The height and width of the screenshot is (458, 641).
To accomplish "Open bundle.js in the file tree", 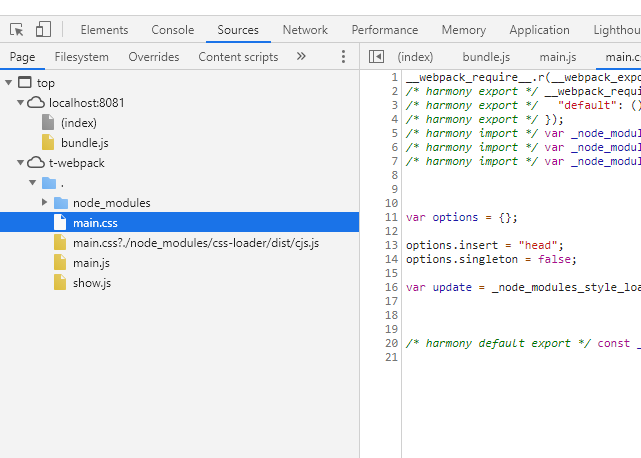I will pyautogui.click(x=85, y=143).
